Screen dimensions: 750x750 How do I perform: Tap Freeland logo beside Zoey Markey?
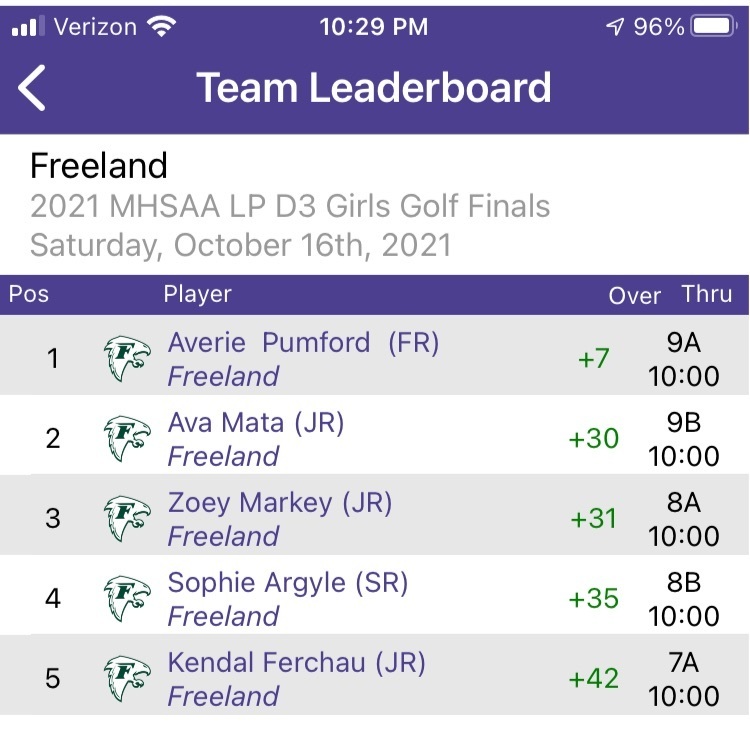127,518
